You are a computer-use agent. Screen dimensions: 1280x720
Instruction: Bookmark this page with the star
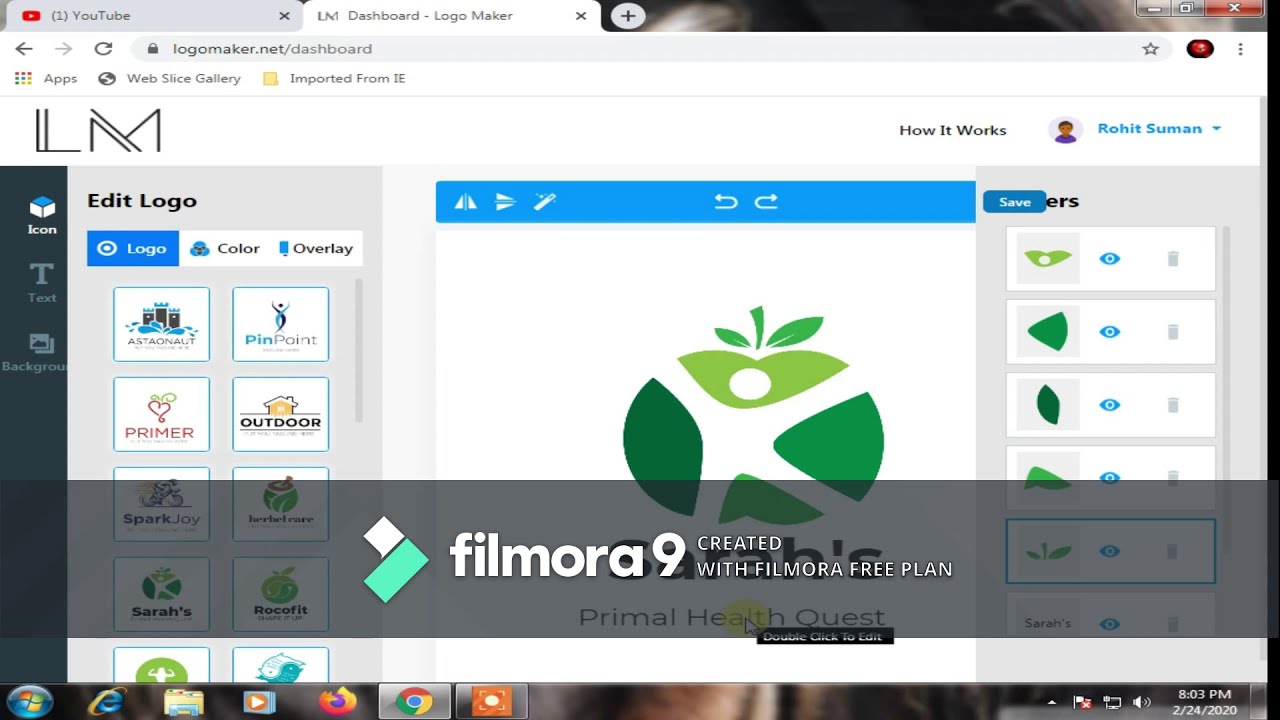[x=1151, y=48]
